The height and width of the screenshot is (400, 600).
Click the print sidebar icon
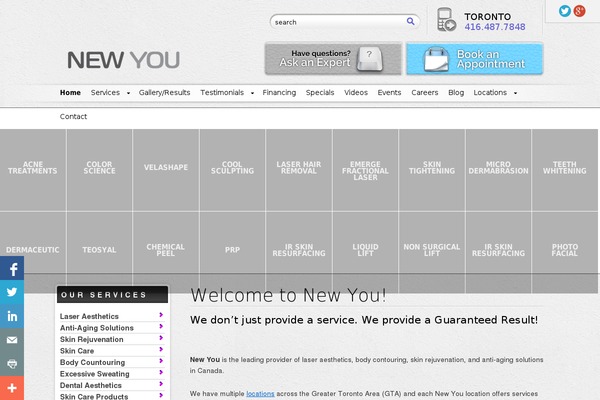click(x=12, y=364)
